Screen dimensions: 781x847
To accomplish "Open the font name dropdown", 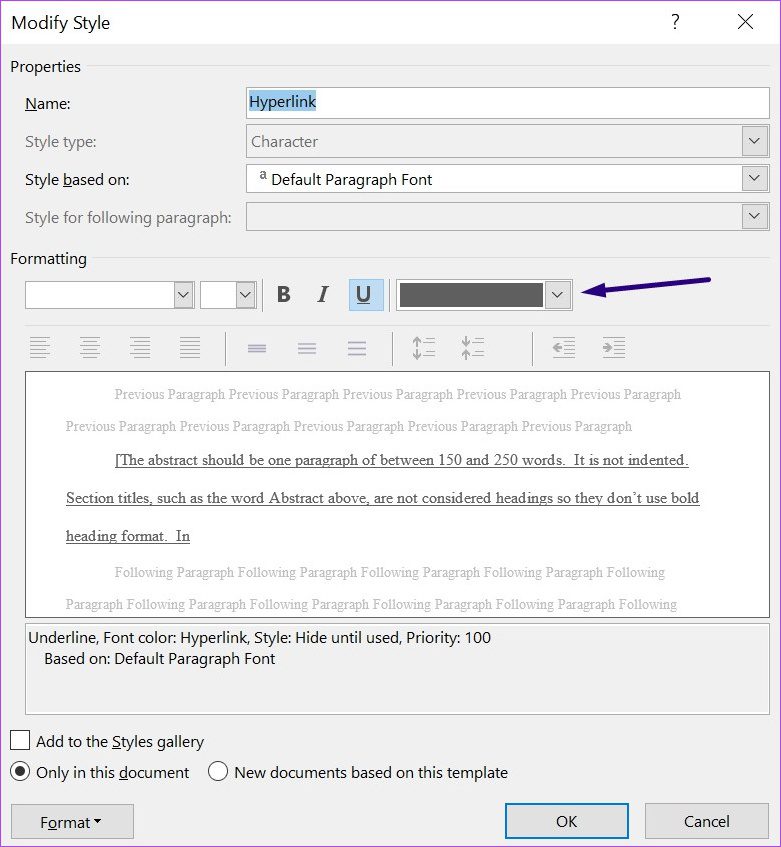I will click(x=183, y=294).
